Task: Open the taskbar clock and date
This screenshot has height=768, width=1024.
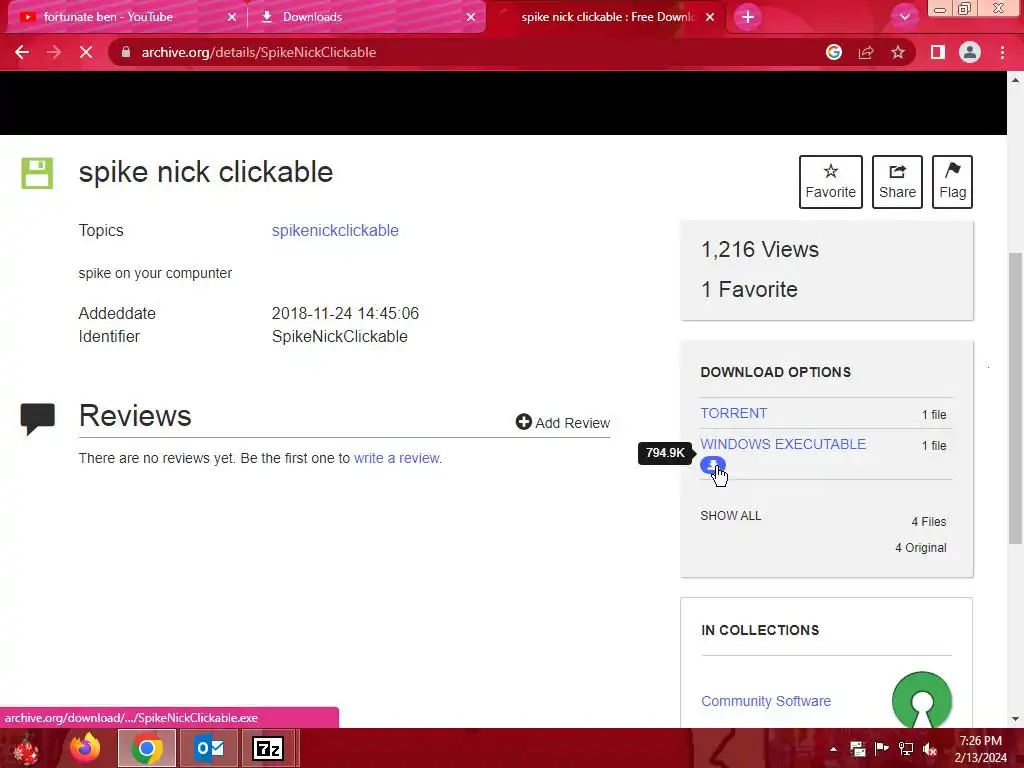Action: 980,749
